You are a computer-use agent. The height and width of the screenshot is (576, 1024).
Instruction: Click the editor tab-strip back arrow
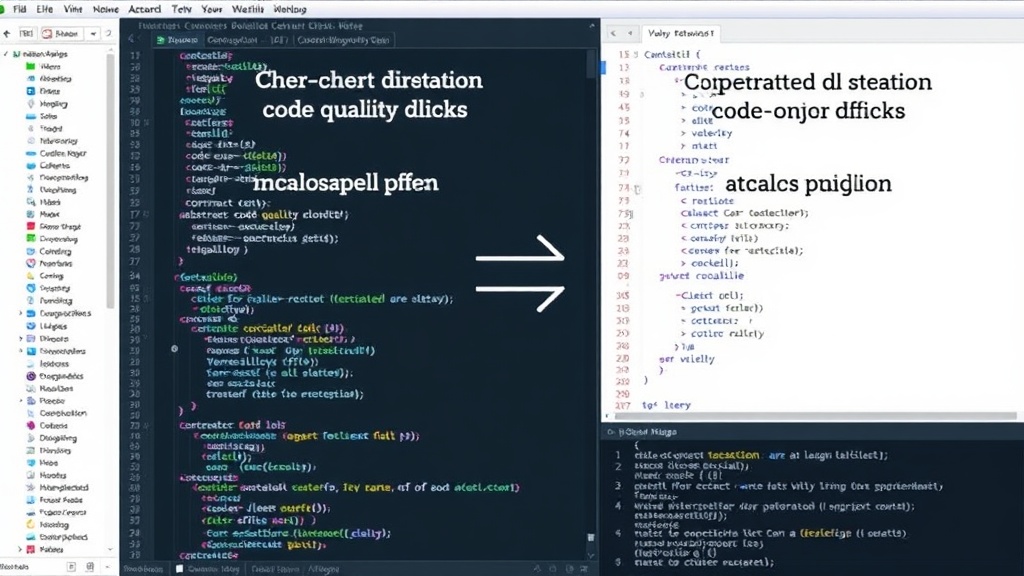[131, 40]
